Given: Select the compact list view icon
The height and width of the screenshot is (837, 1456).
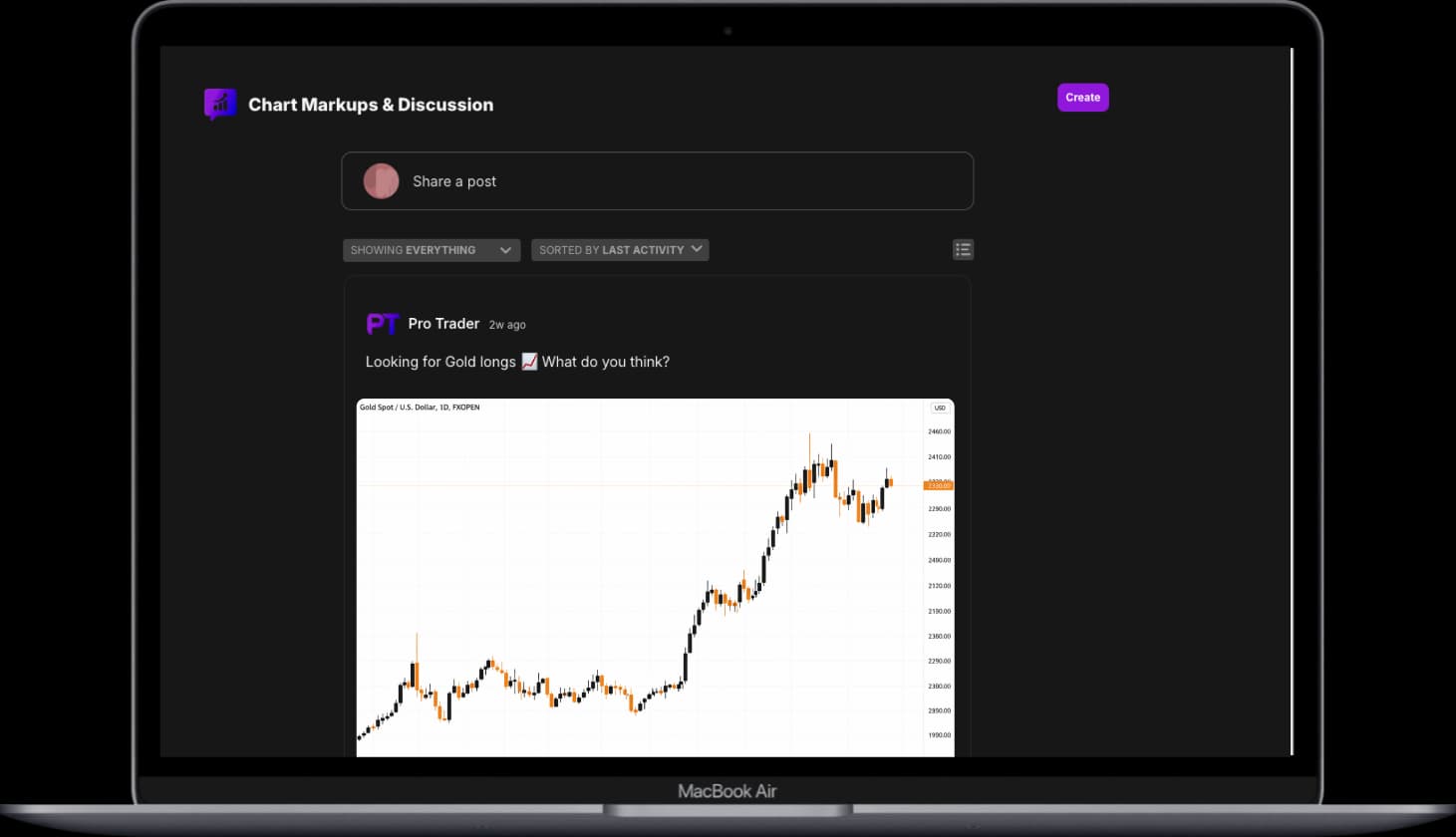Looking at the screenshot, I should [x=962, y=249].
